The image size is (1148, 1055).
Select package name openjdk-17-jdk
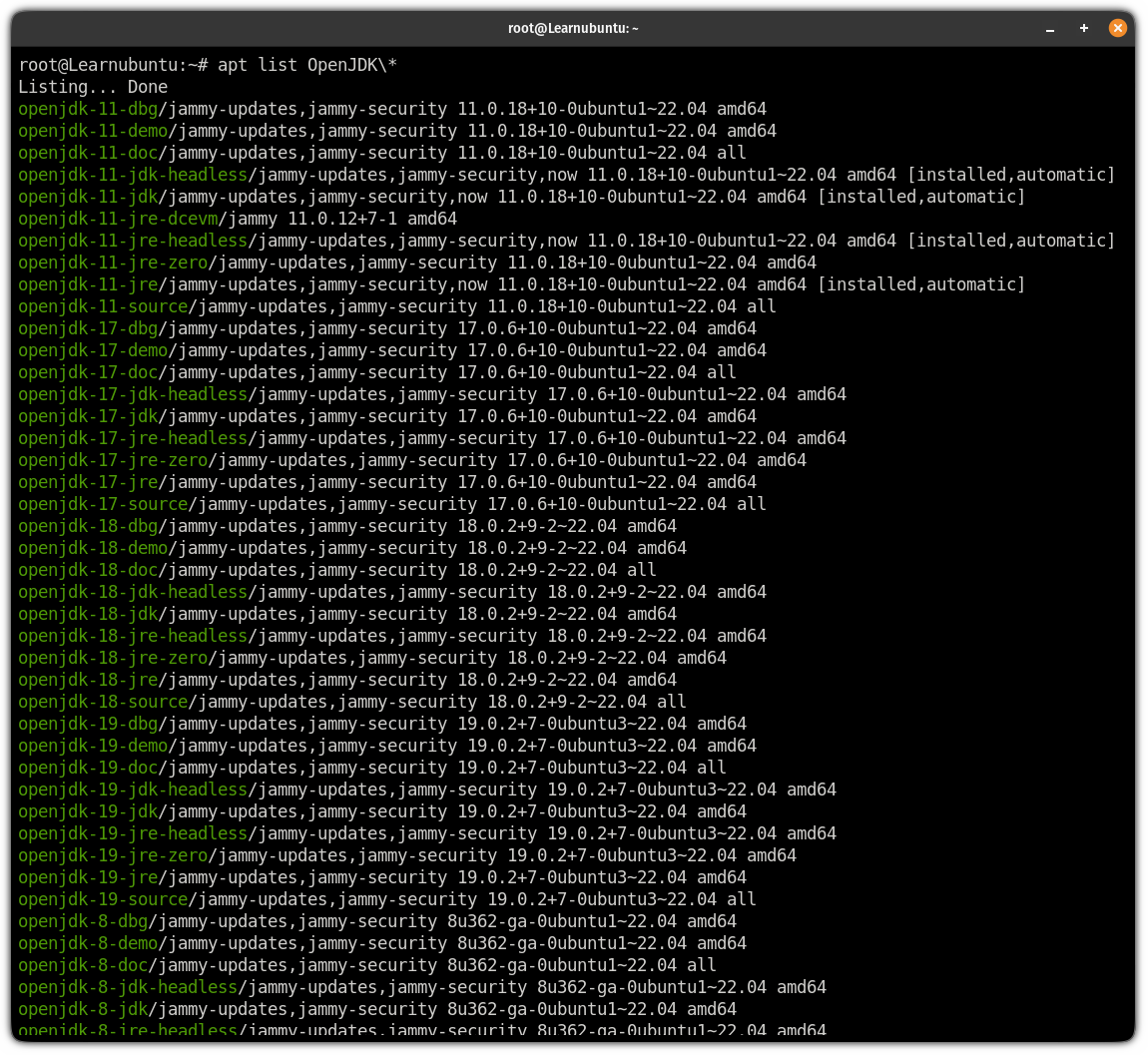(x=88, y=416)
